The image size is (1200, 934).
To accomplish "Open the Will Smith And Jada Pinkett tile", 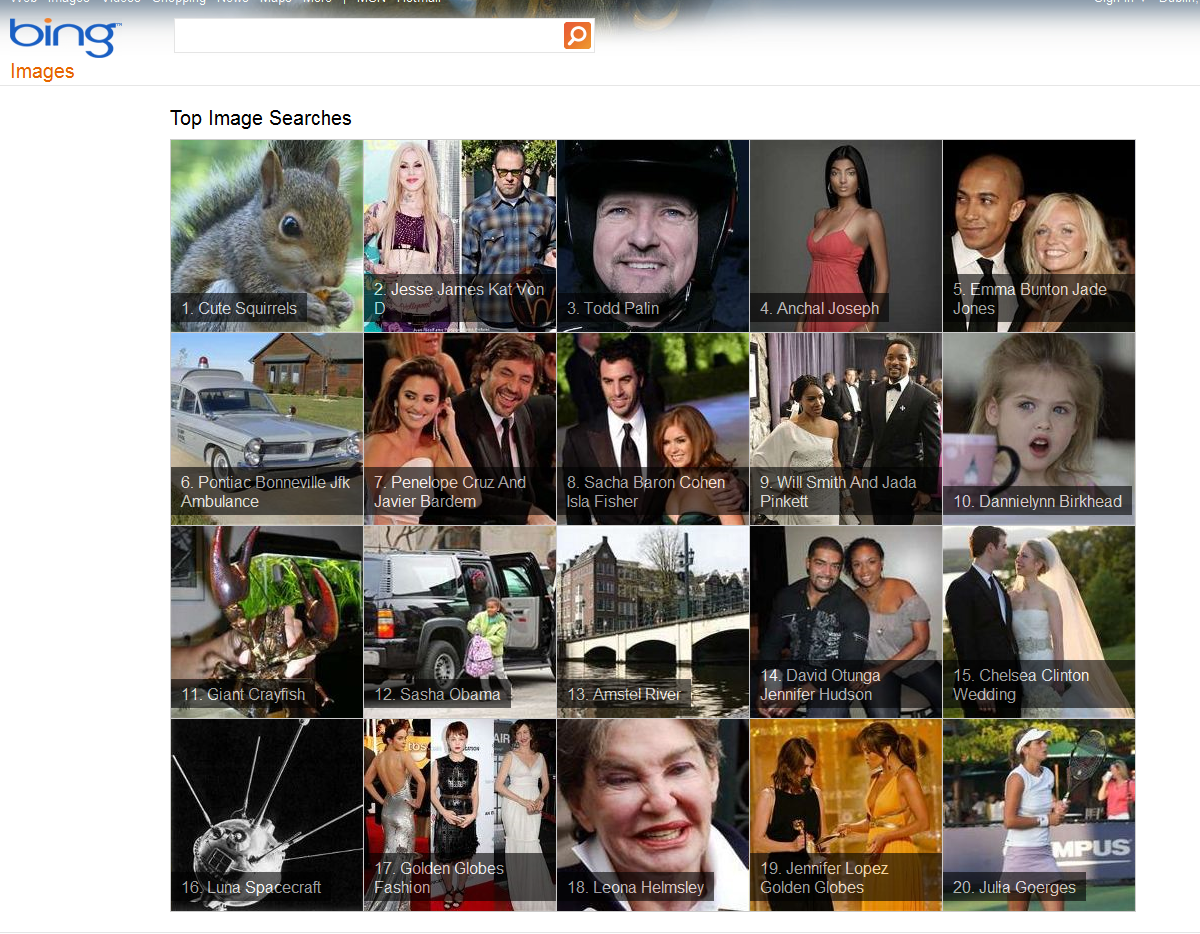I will pos(845,428).
